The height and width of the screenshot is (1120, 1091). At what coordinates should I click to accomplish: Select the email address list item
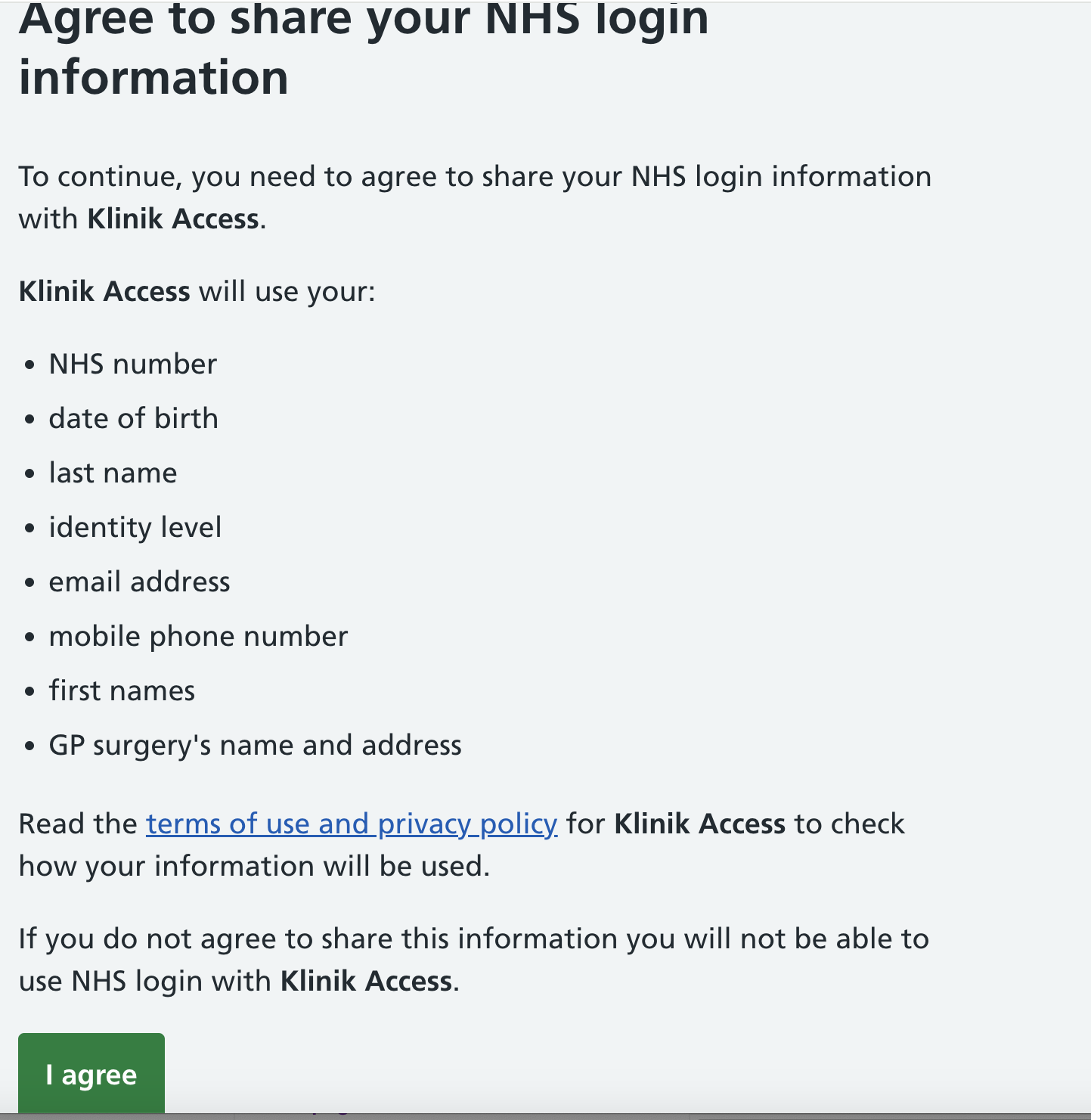140,582
